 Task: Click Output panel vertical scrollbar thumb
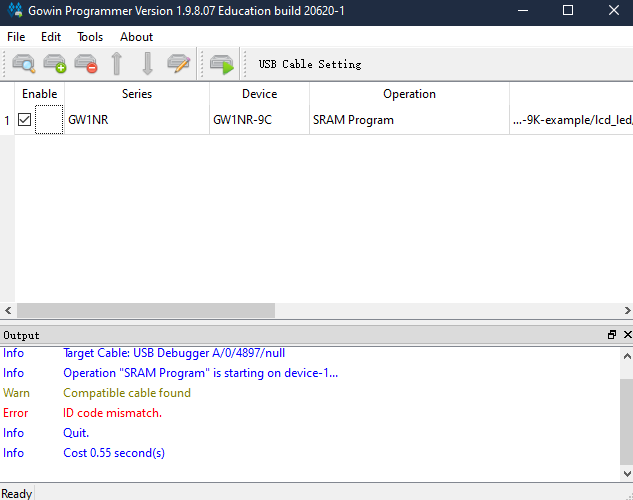click(627, 422)
